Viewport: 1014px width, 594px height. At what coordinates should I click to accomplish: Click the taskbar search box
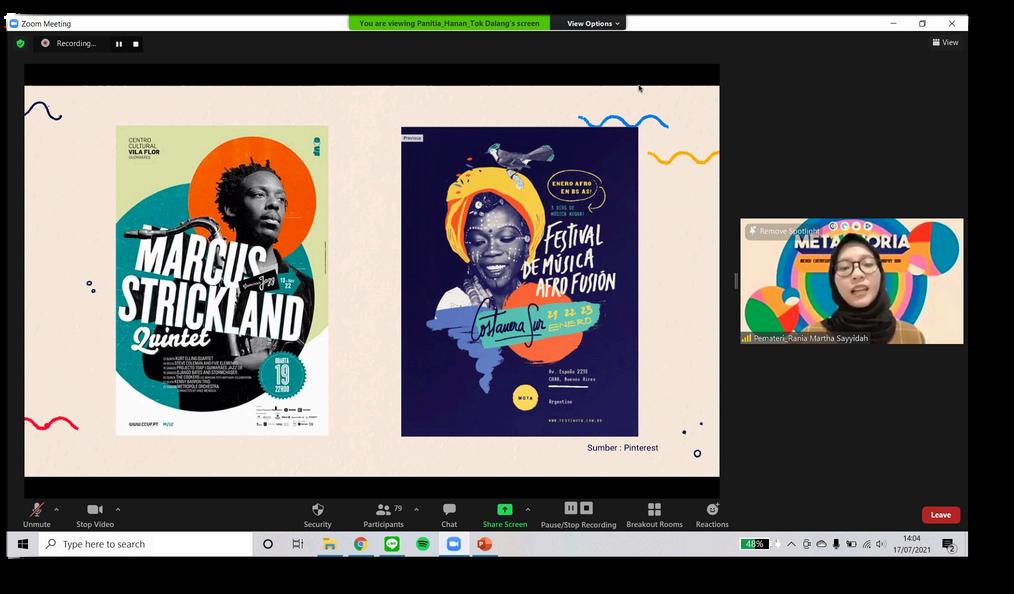point(146,544)
